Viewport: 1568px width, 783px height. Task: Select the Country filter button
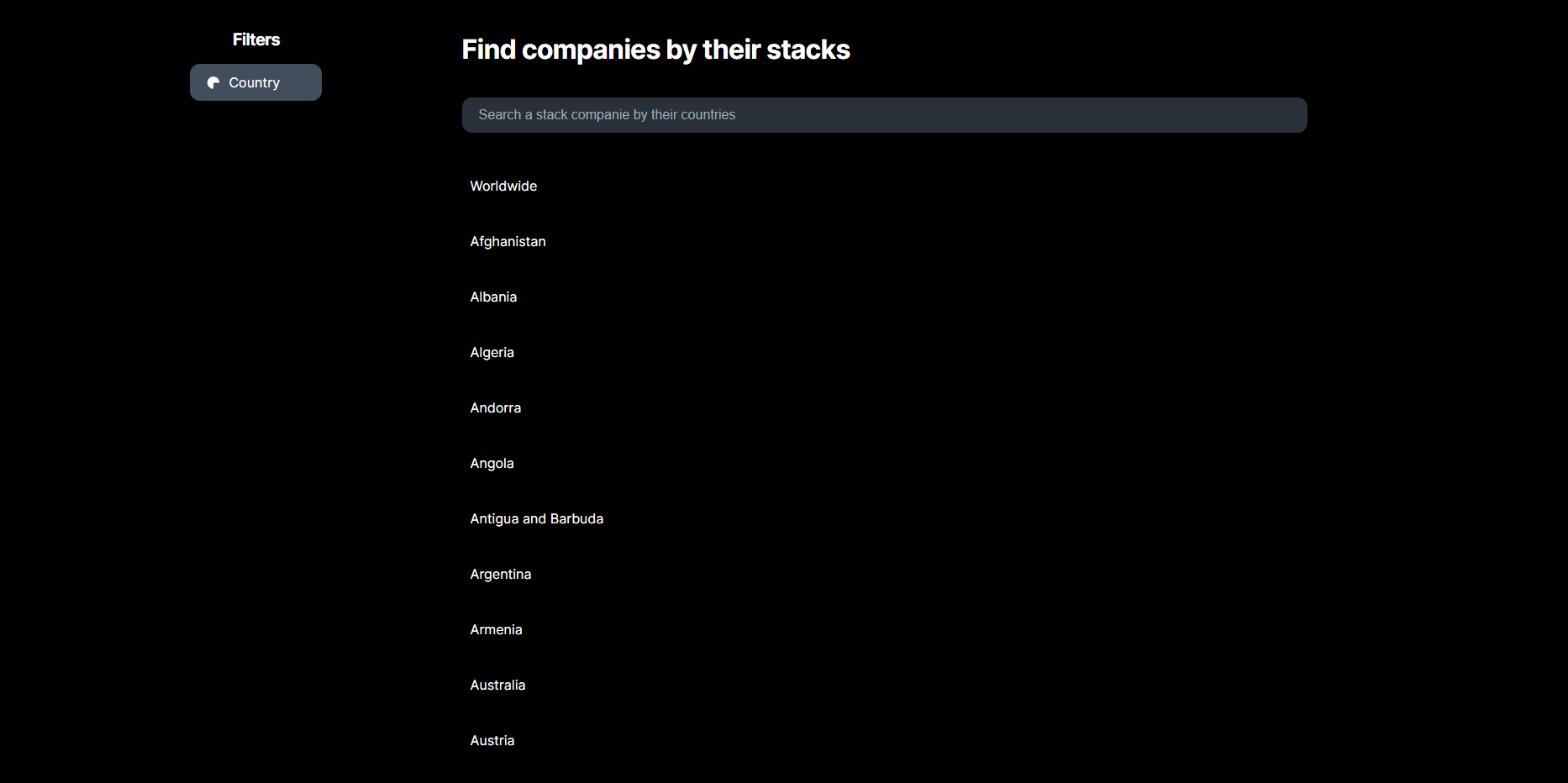pyautogui.click(x=255, y=82)
